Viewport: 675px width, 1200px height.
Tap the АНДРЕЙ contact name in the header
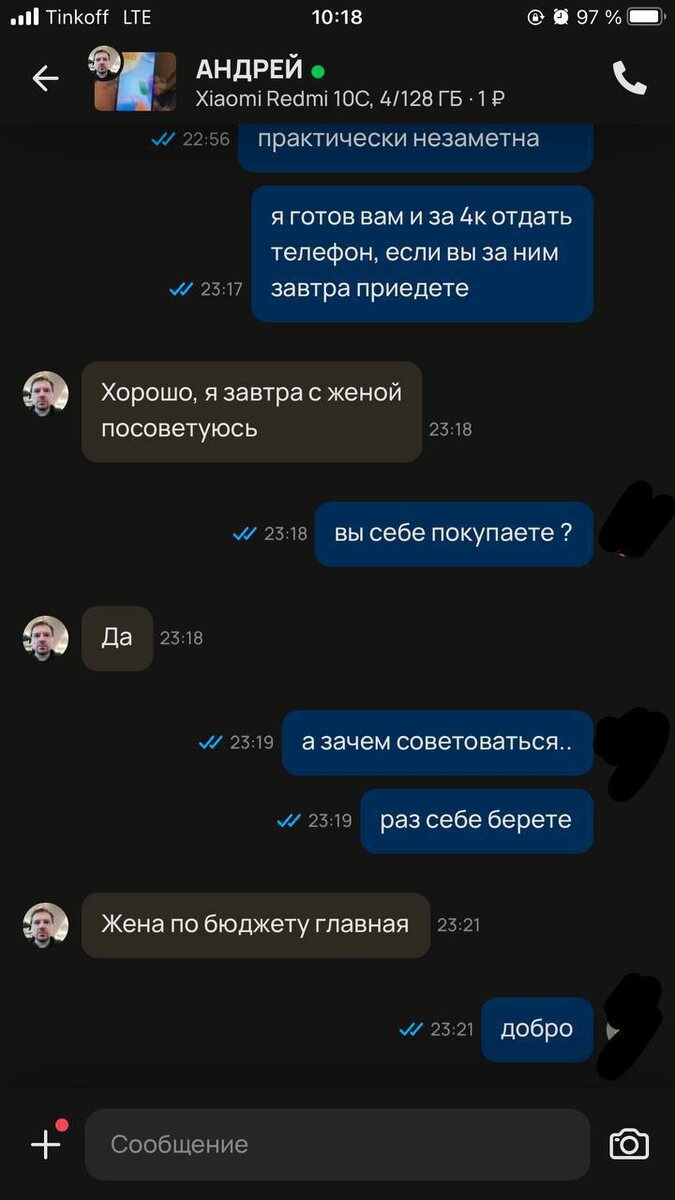pos(250,69)
